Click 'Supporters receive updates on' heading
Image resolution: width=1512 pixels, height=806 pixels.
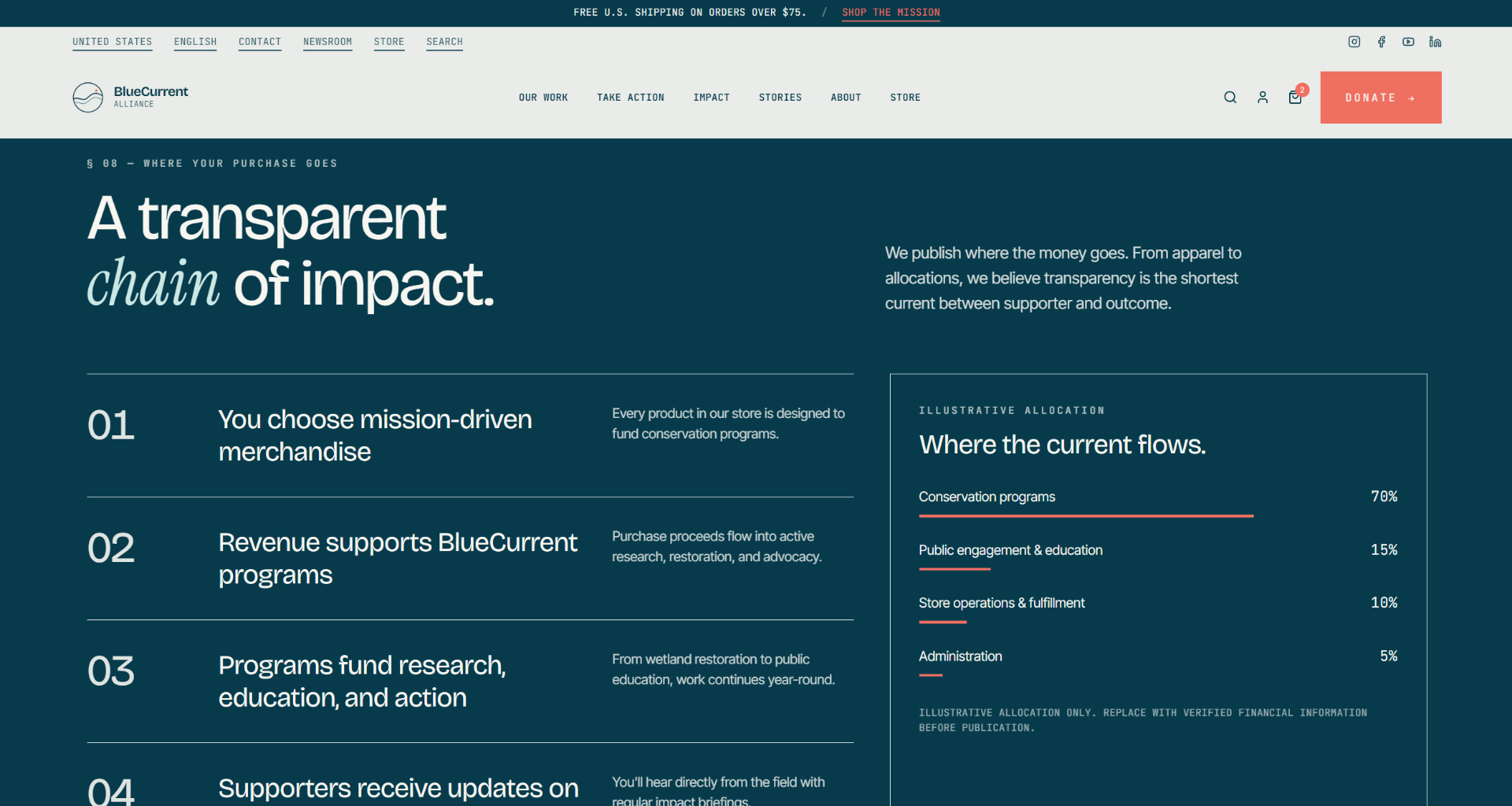tap(398, 789)
